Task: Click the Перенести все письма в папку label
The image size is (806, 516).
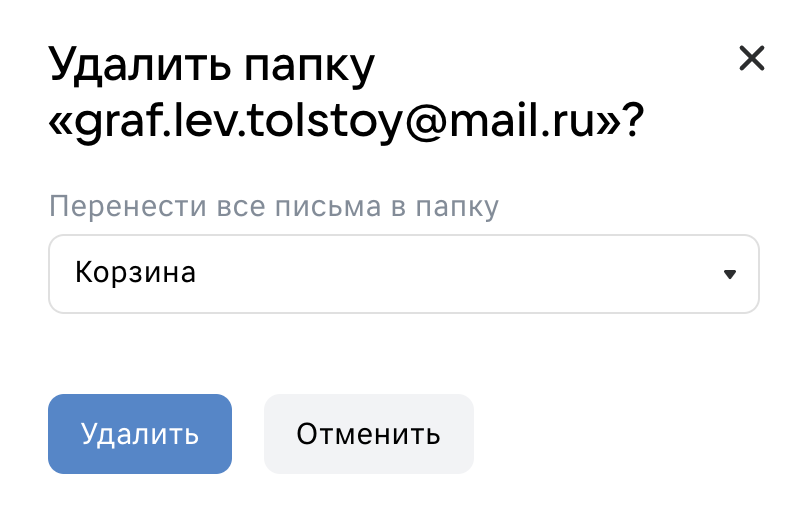Action: [x=273, y=207]
